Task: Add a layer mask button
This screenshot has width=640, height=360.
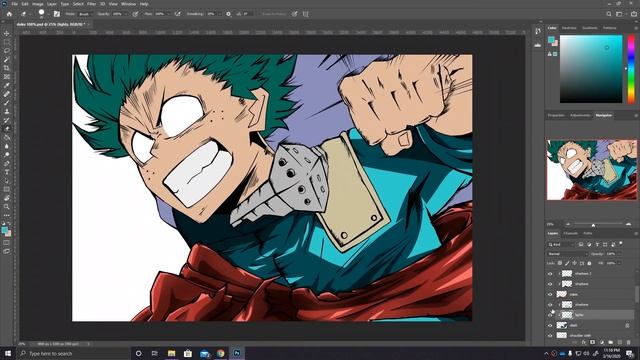Action: (593, 342)
